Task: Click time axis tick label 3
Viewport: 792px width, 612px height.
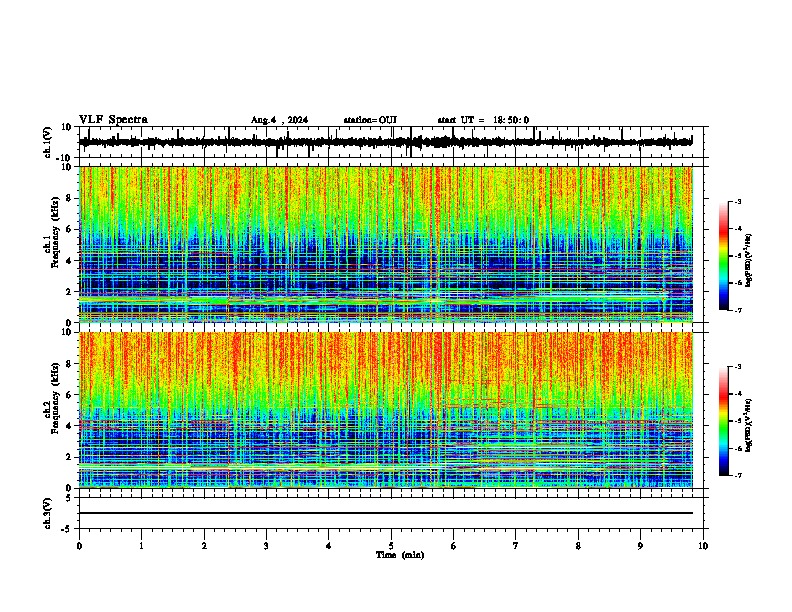Action: 266,546
